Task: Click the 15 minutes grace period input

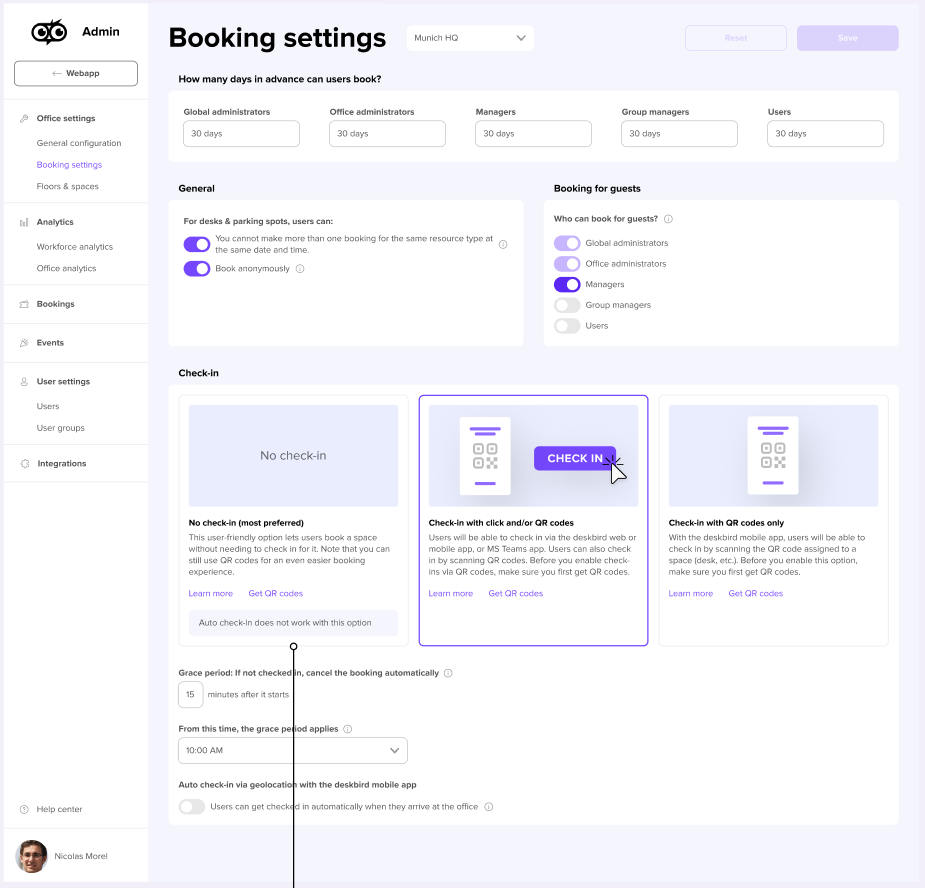Action: coord(190,694)
